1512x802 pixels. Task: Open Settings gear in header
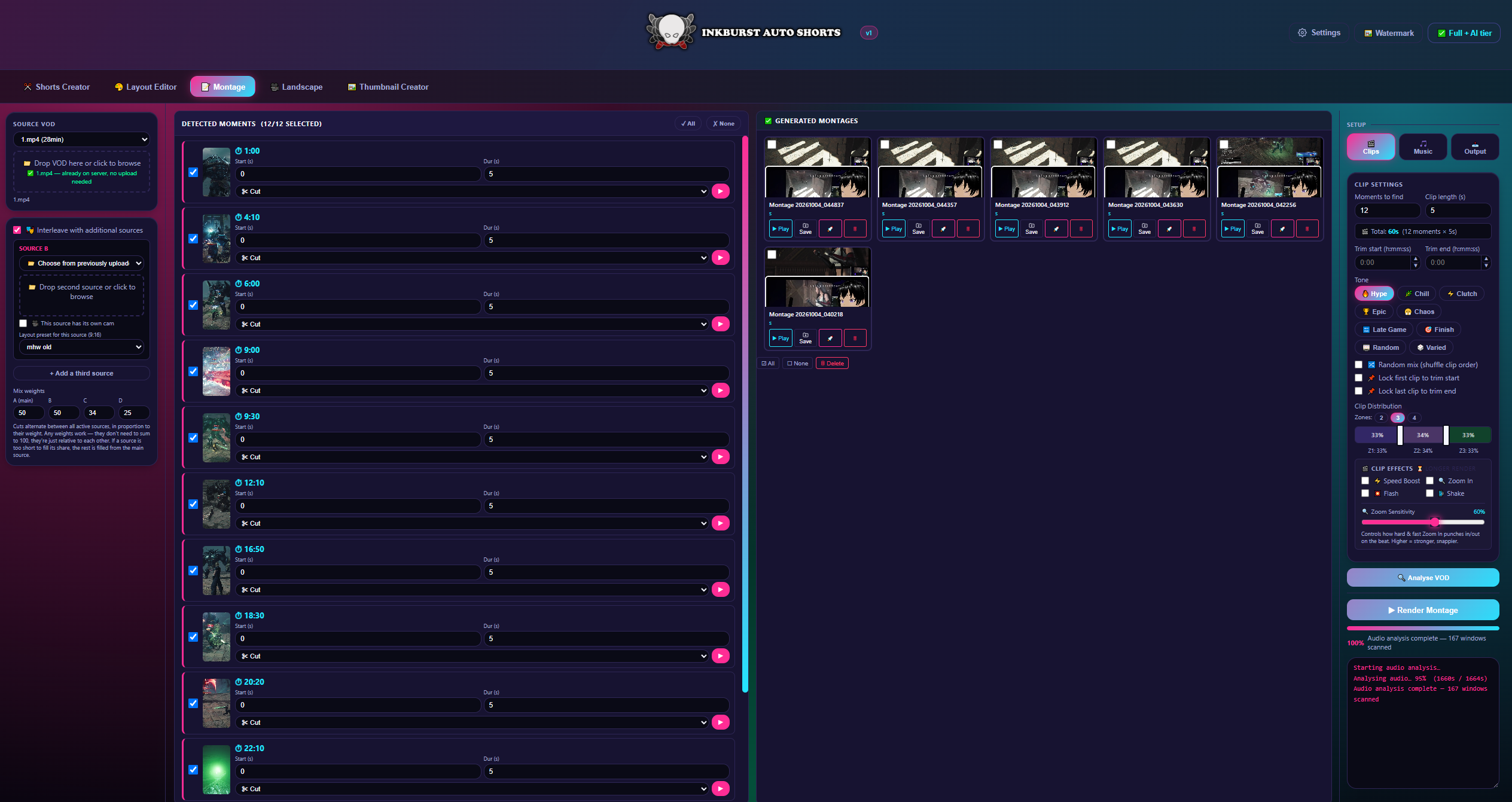pyautogui.click(x=1319, y=33)
